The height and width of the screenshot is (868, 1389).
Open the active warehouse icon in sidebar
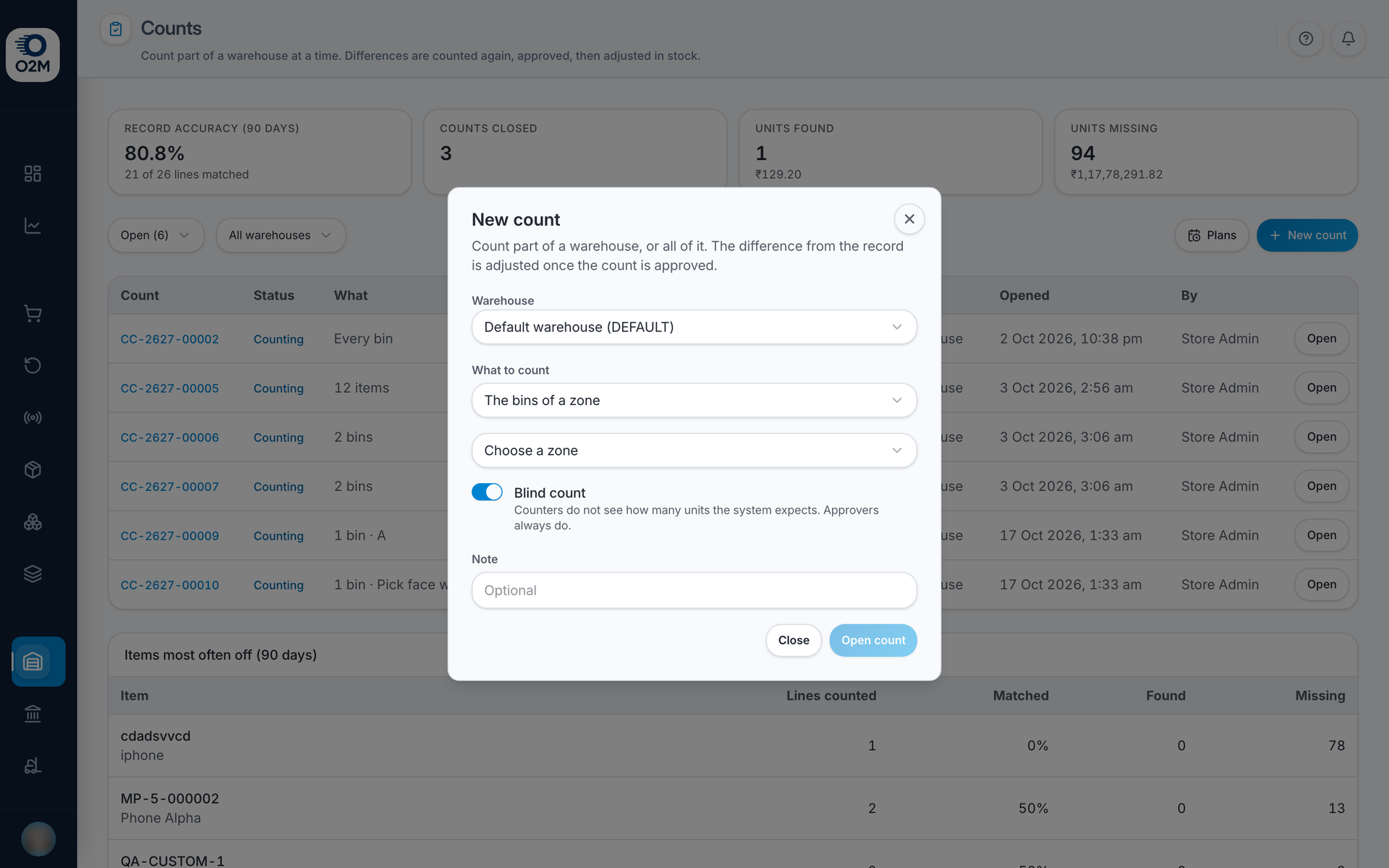coord(38,661)
